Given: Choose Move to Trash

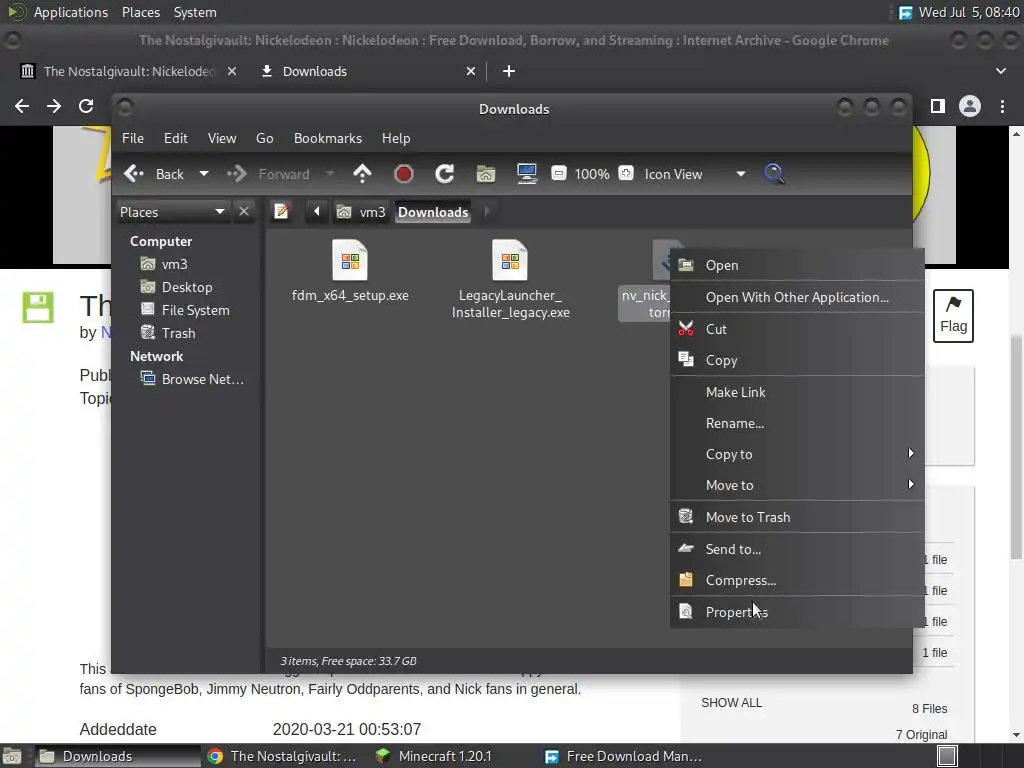Looking at the screenshot, I should click(797, 517).
